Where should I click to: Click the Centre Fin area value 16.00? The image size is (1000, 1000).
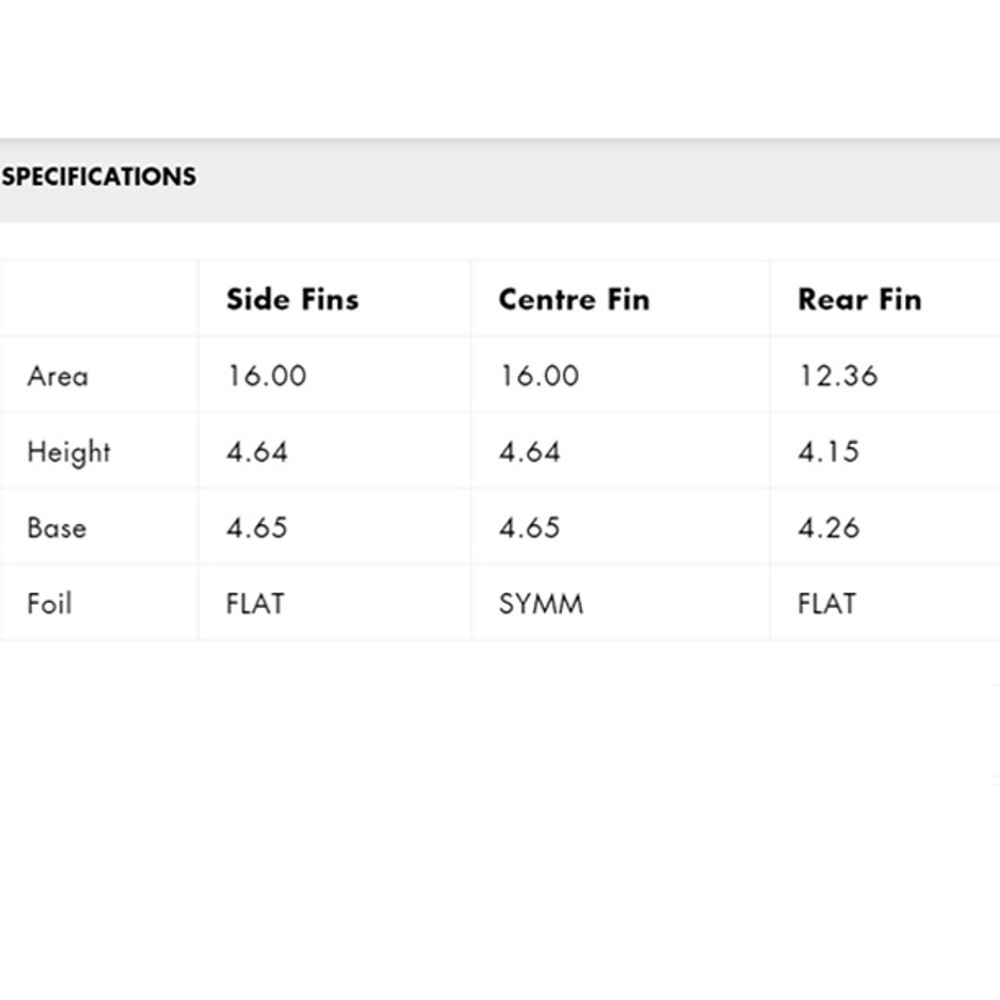(539, 376)
